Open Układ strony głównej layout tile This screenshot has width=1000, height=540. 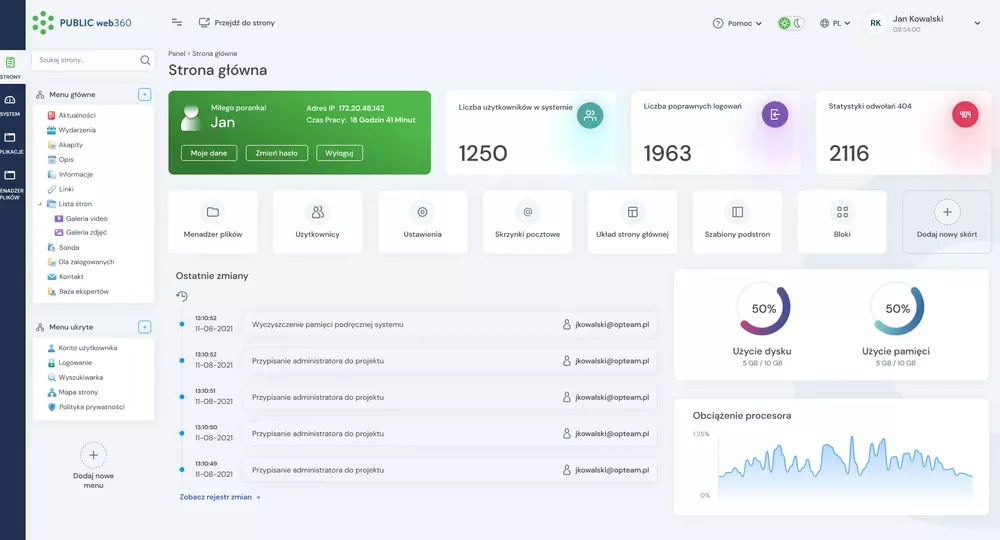point(632,222)
